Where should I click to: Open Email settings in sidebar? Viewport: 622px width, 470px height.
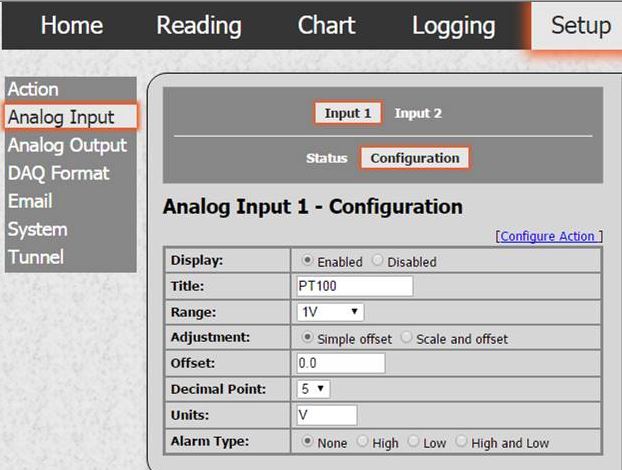30,201
